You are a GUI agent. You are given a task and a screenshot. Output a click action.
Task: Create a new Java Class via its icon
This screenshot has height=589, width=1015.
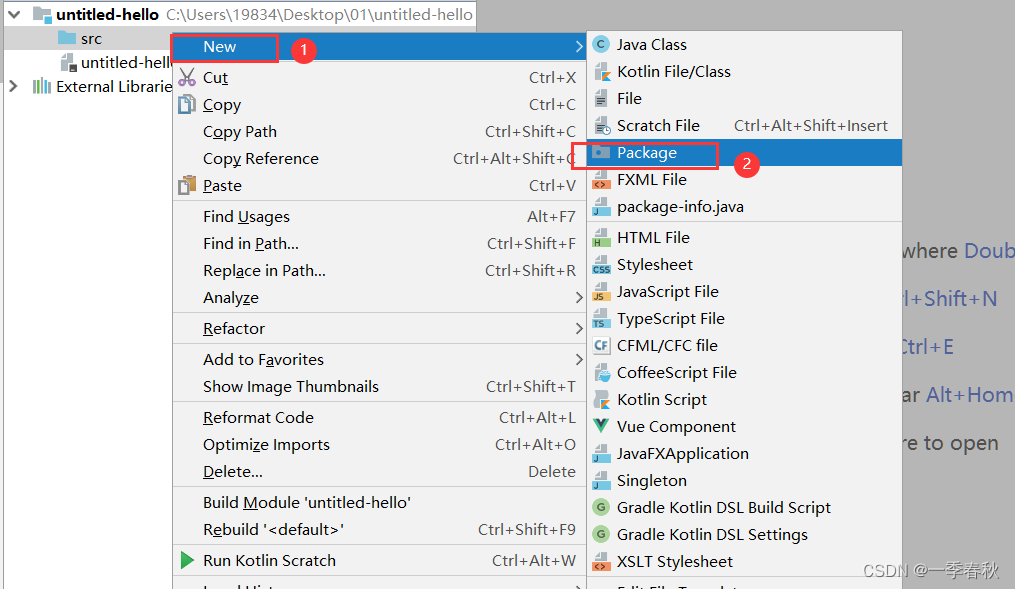[x=600, y=44]
